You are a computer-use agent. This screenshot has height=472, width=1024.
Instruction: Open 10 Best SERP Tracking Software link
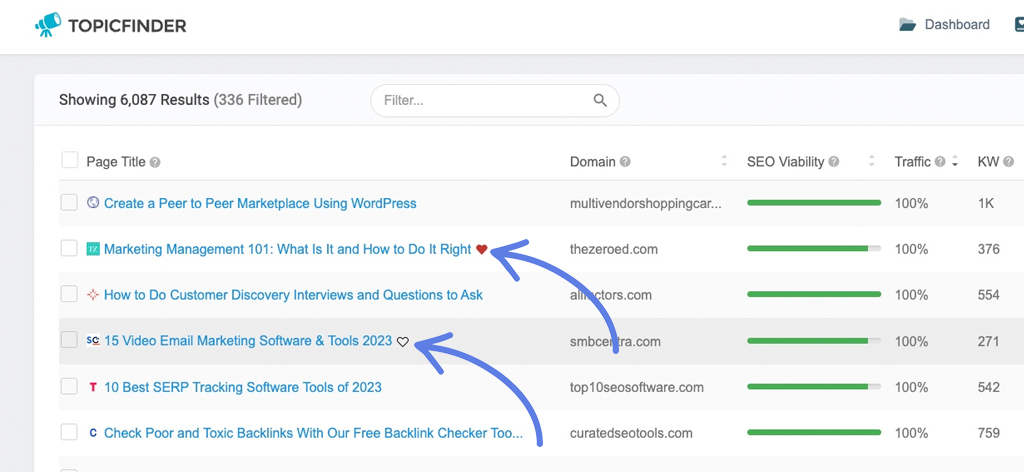[x=242, y=387]
